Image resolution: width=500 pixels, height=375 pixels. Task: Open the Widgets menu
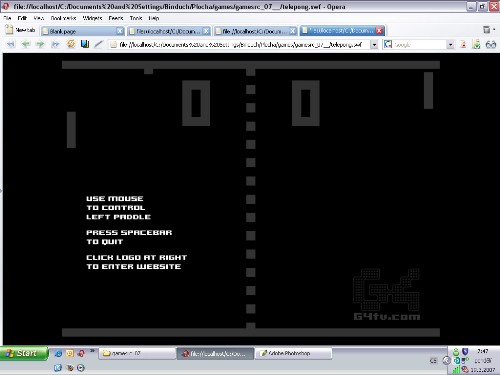pyautogui.click(x=92, y=18)
